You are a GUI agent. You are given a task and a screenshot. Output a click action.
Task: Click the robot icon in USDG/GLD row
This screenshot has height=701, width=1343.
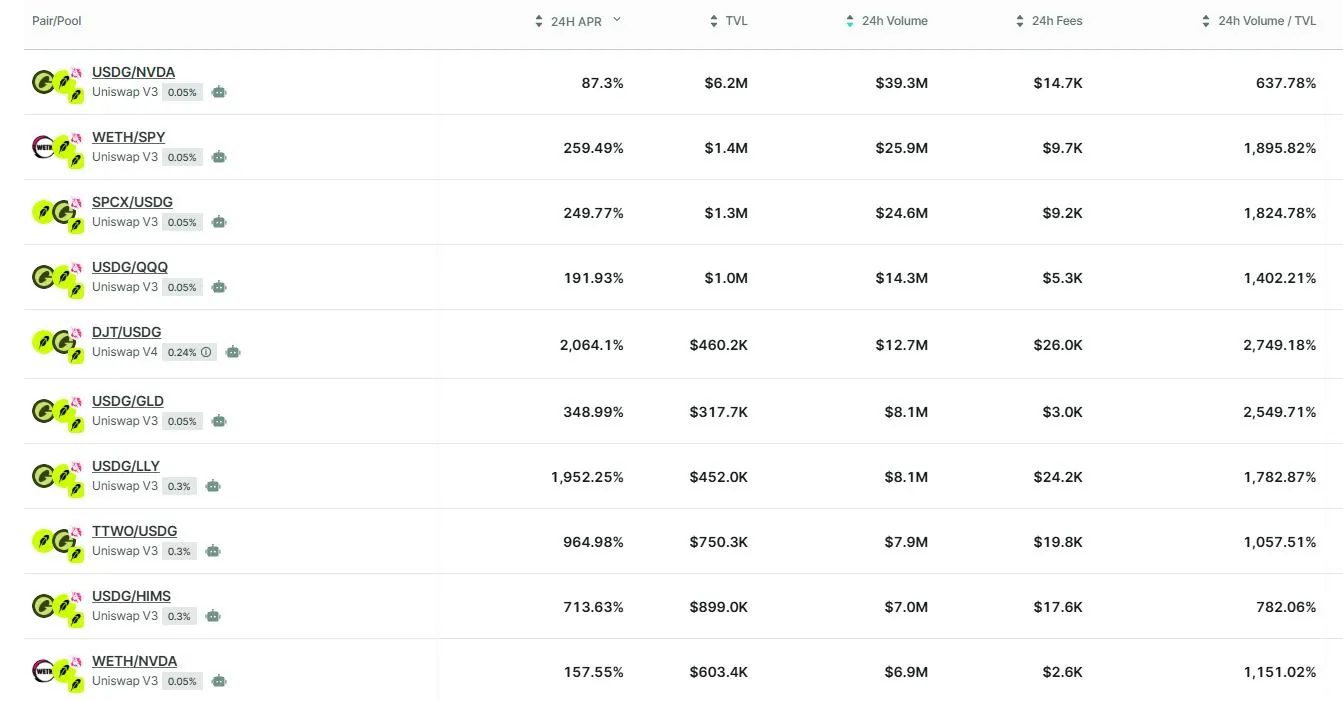pyautogui.click(x=219, y=421)
